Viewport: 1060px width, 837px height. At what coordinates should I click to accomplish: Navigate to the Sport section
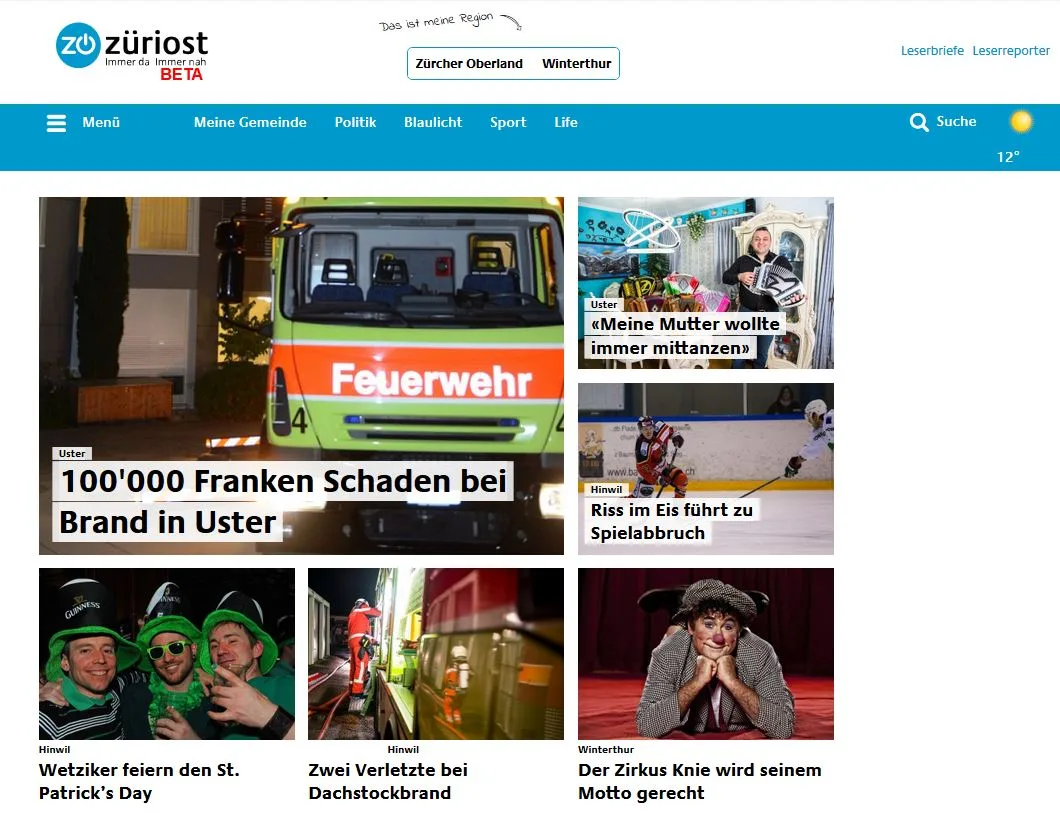point(508,122)
